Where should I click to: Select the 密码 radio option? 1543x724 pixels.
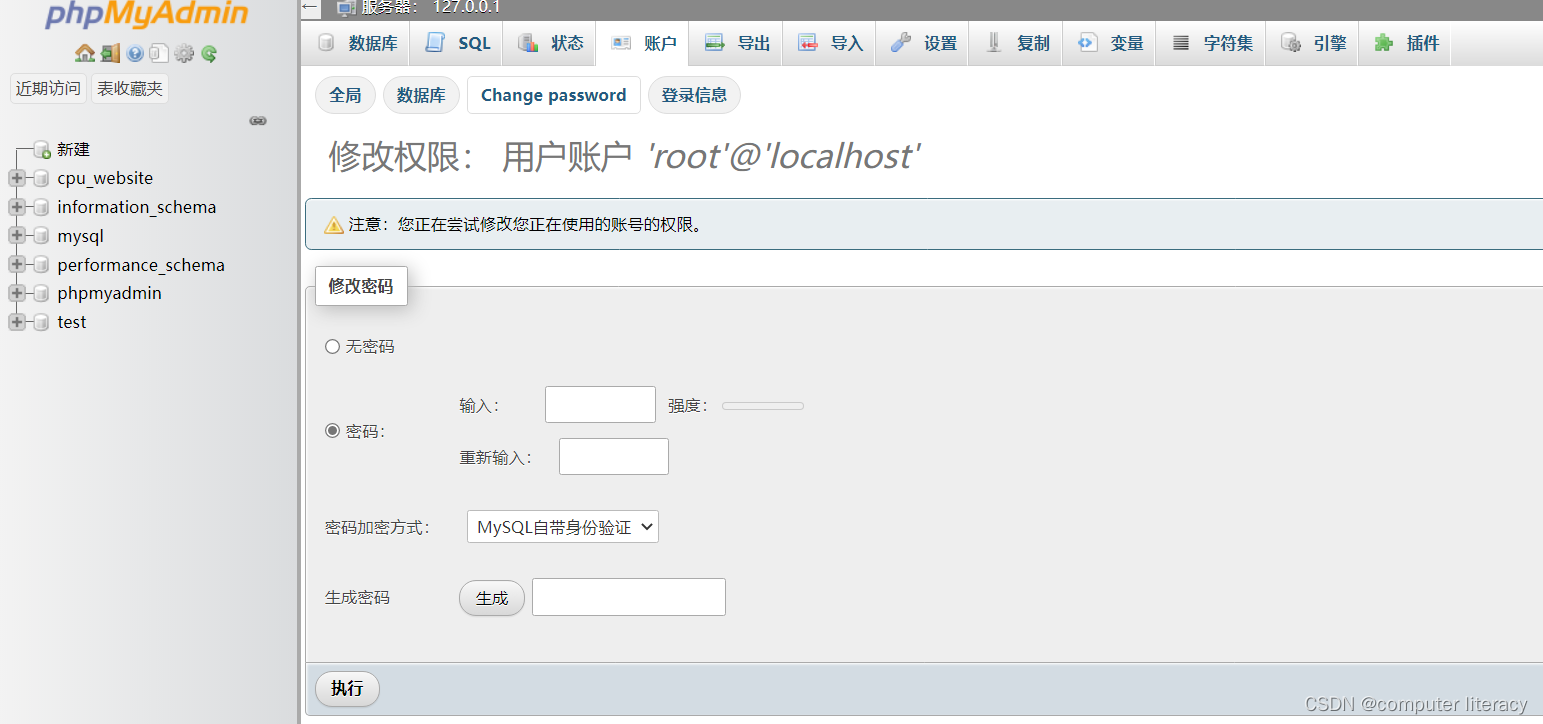(332, 430)
